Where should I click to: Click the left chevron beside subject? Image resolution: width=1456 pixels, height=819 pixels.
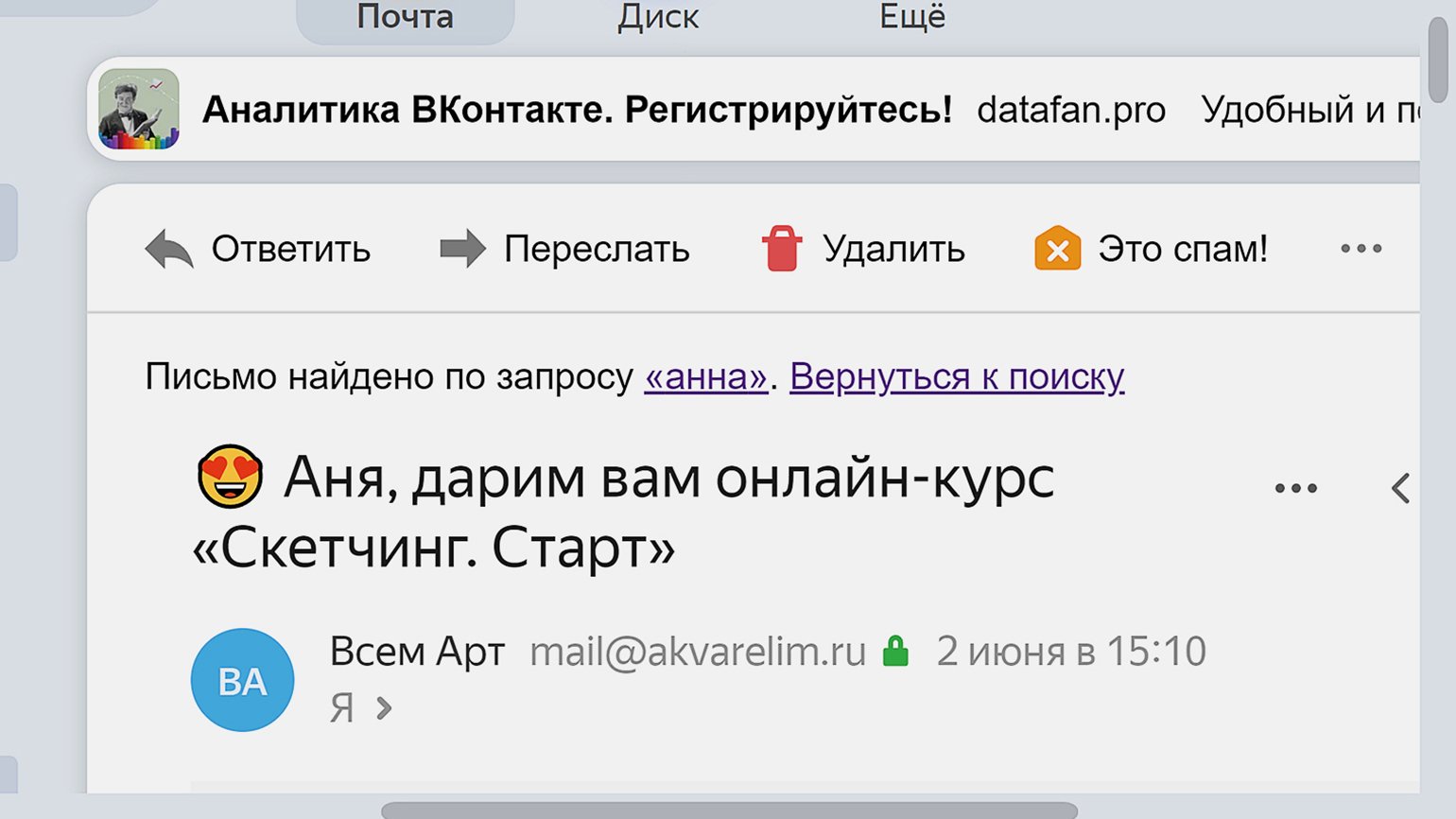[1401, 489]
